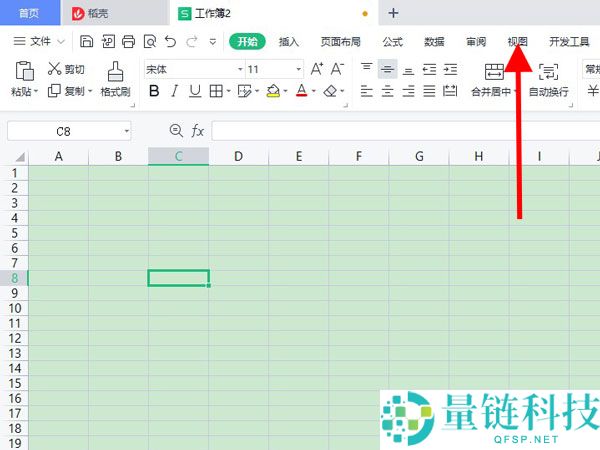Decrease font size with A- icon

pos(337,69)
